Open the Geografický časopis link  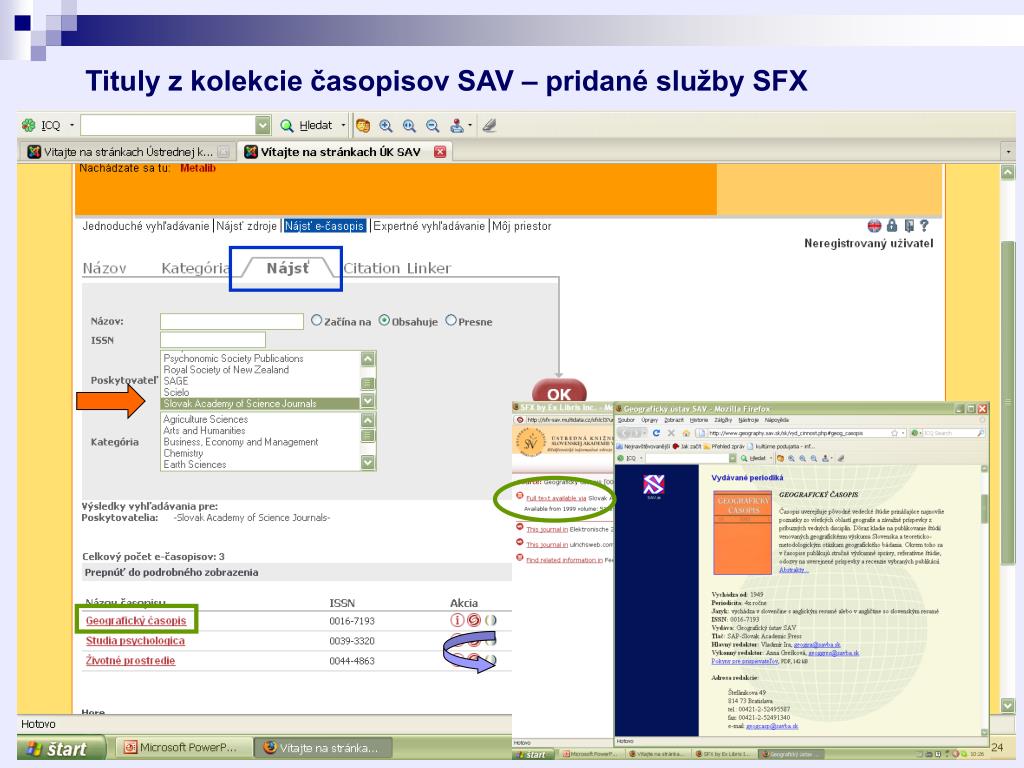[136, 620]
